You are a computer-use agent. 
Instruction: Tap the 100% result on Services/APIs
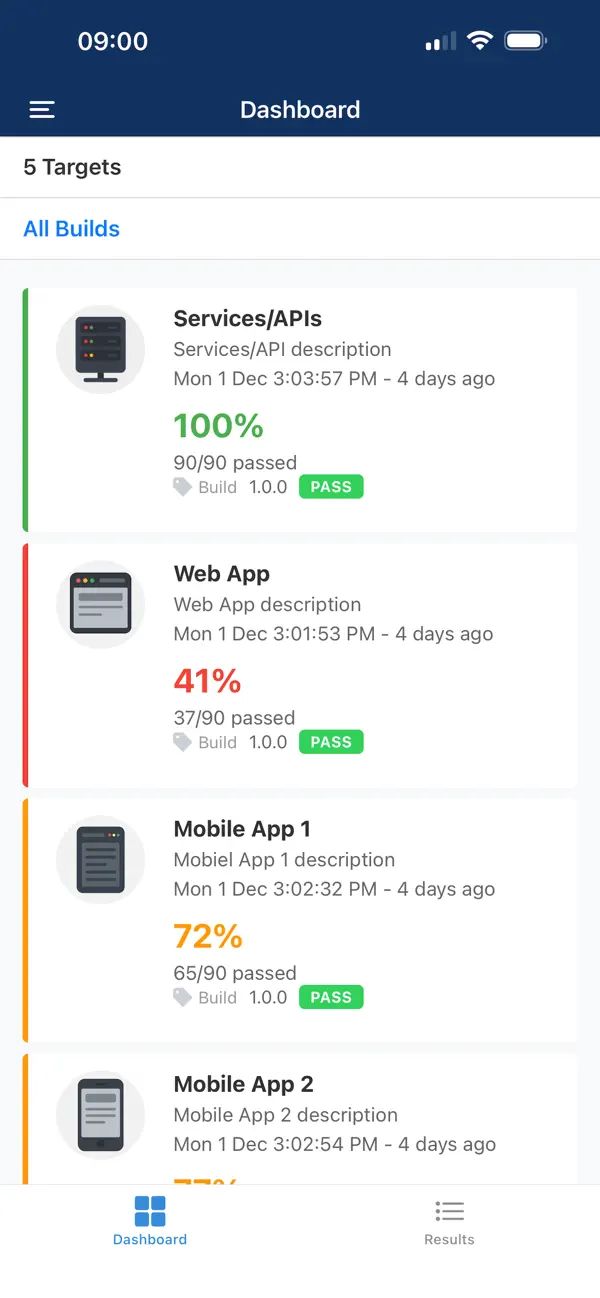click(x=218, y=426)
